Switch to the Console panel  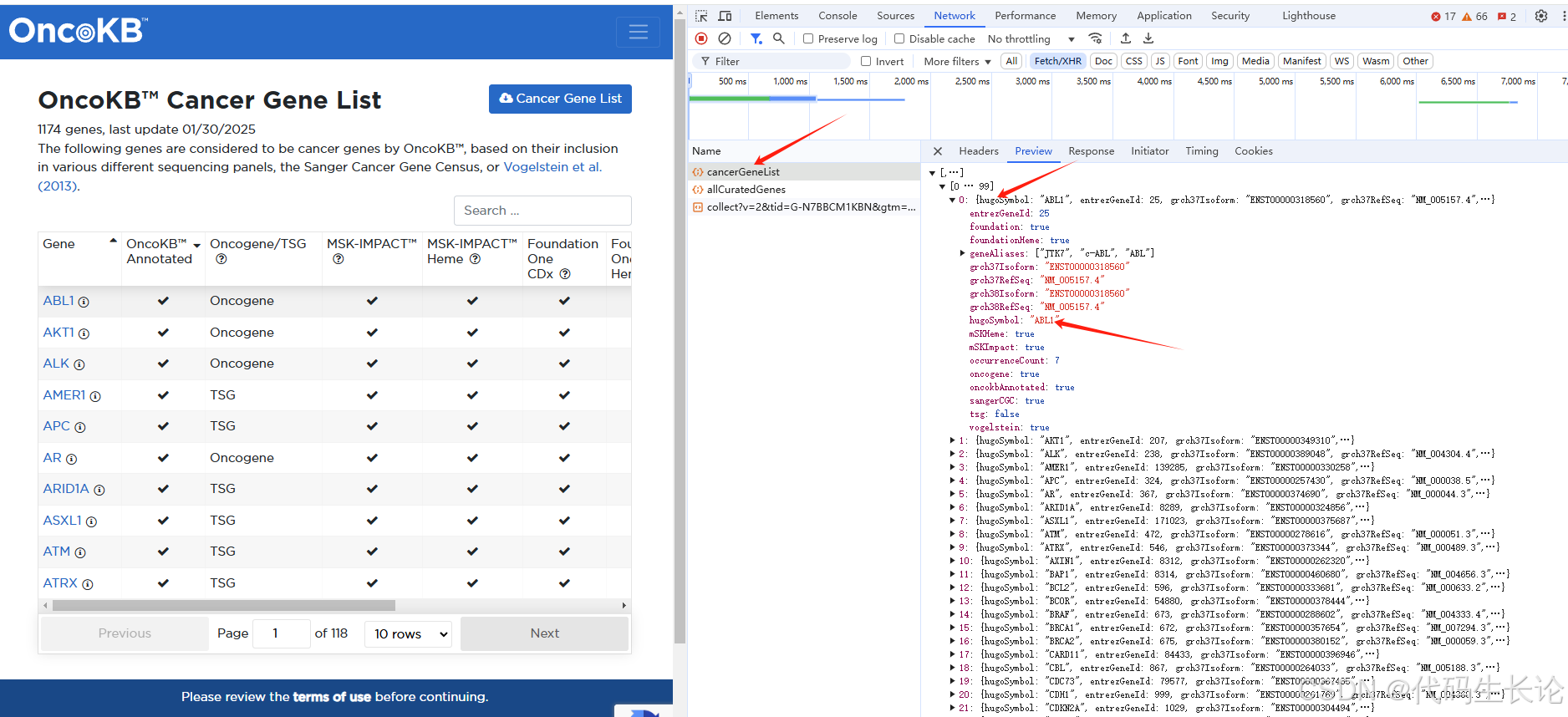tap(837, 16)
